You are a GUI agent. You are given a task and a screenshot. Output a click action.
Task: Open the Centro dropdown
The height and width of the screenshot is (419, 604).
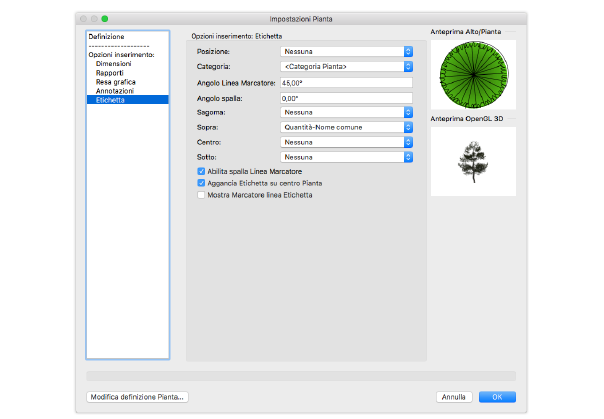pos(346,142)
